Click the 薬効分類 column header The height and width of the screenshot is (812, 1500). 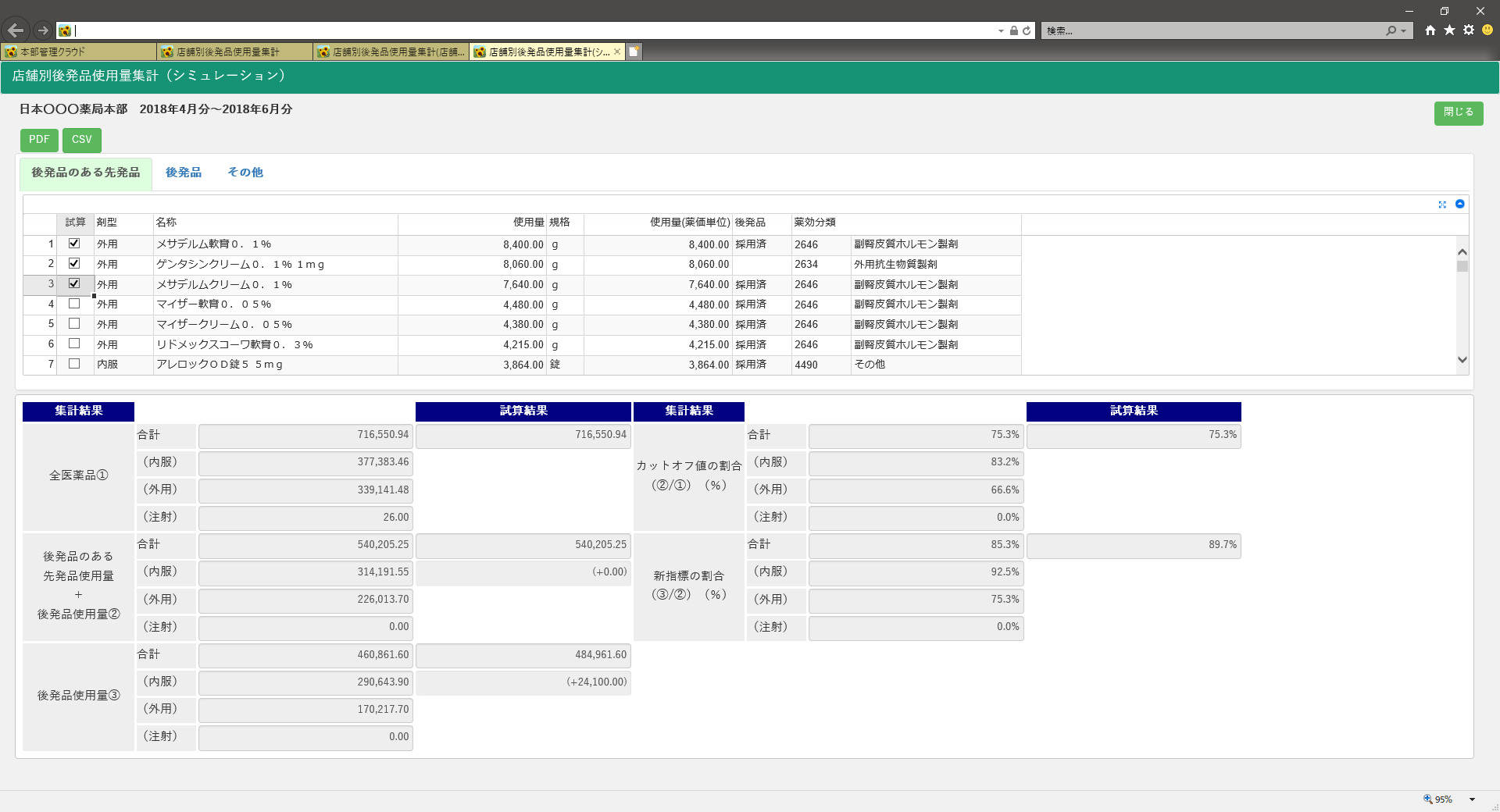click(906, 223)
